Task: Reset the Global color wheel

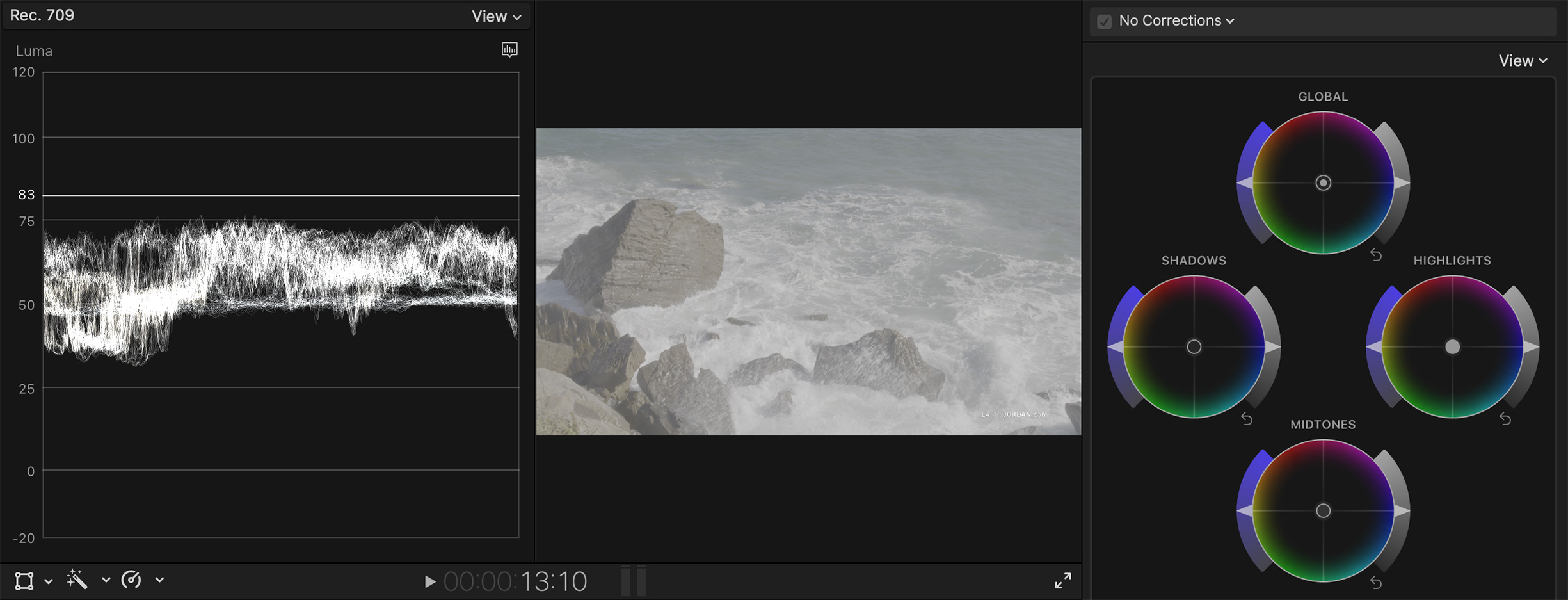Action: coord(1376,255)
